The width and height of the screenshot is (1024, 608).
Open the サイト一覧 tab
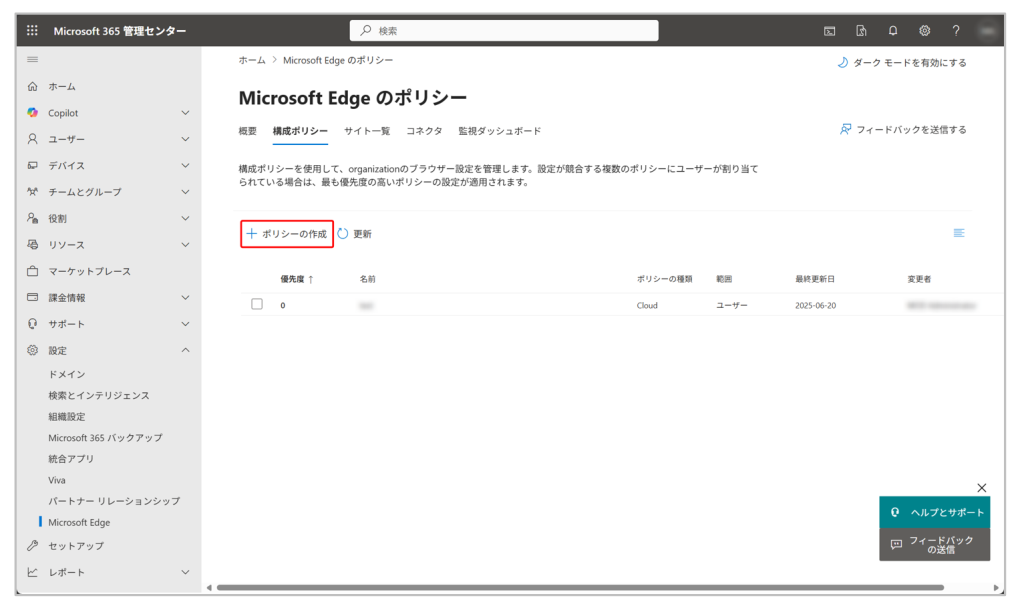(367, 131)
